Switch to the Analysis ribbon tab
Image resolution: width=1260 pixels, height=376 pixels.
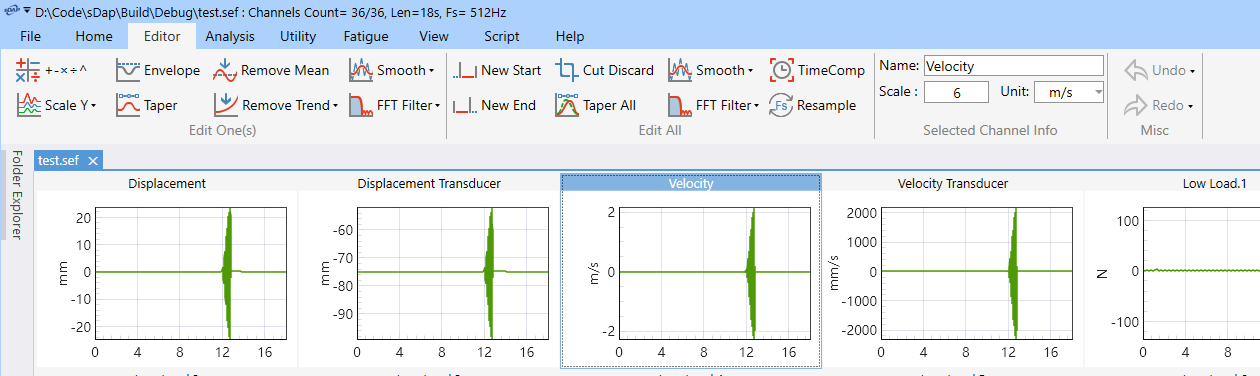(230, 36)
